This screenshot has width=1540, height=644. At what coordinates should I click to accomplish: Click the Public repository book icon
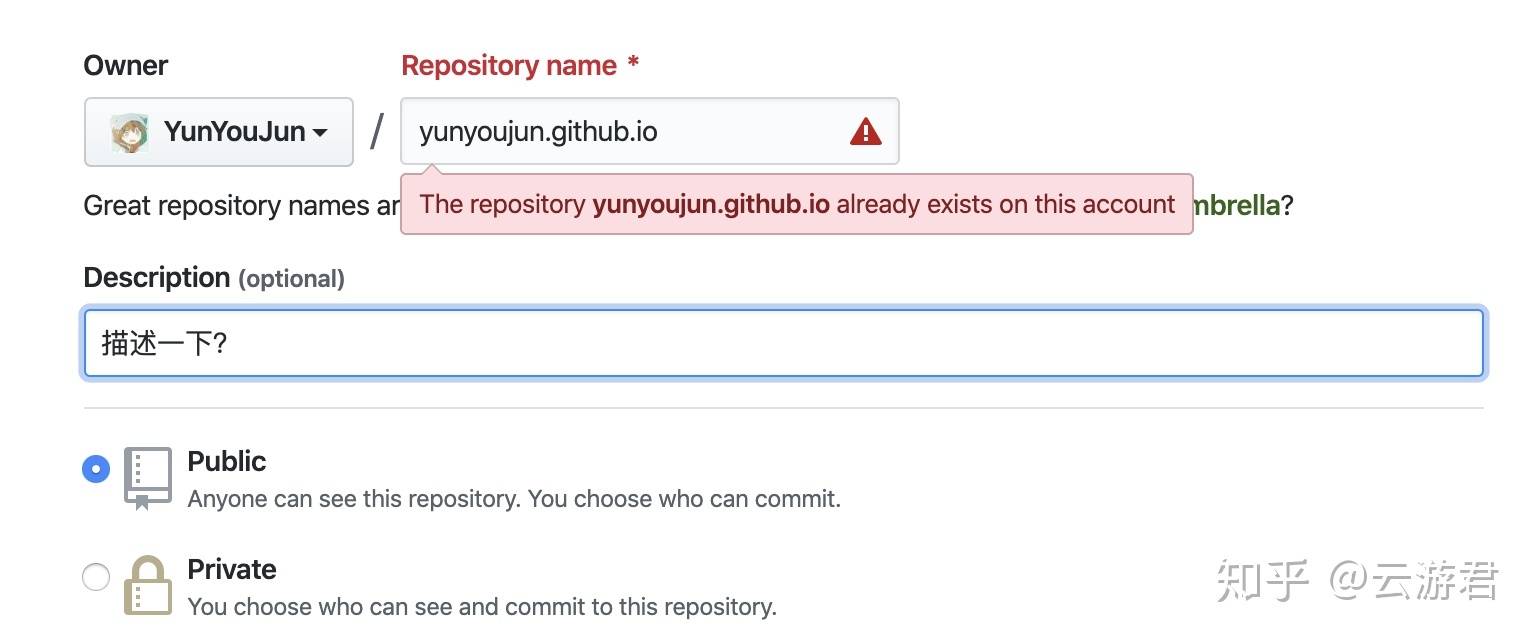click(x=148, y=478)
